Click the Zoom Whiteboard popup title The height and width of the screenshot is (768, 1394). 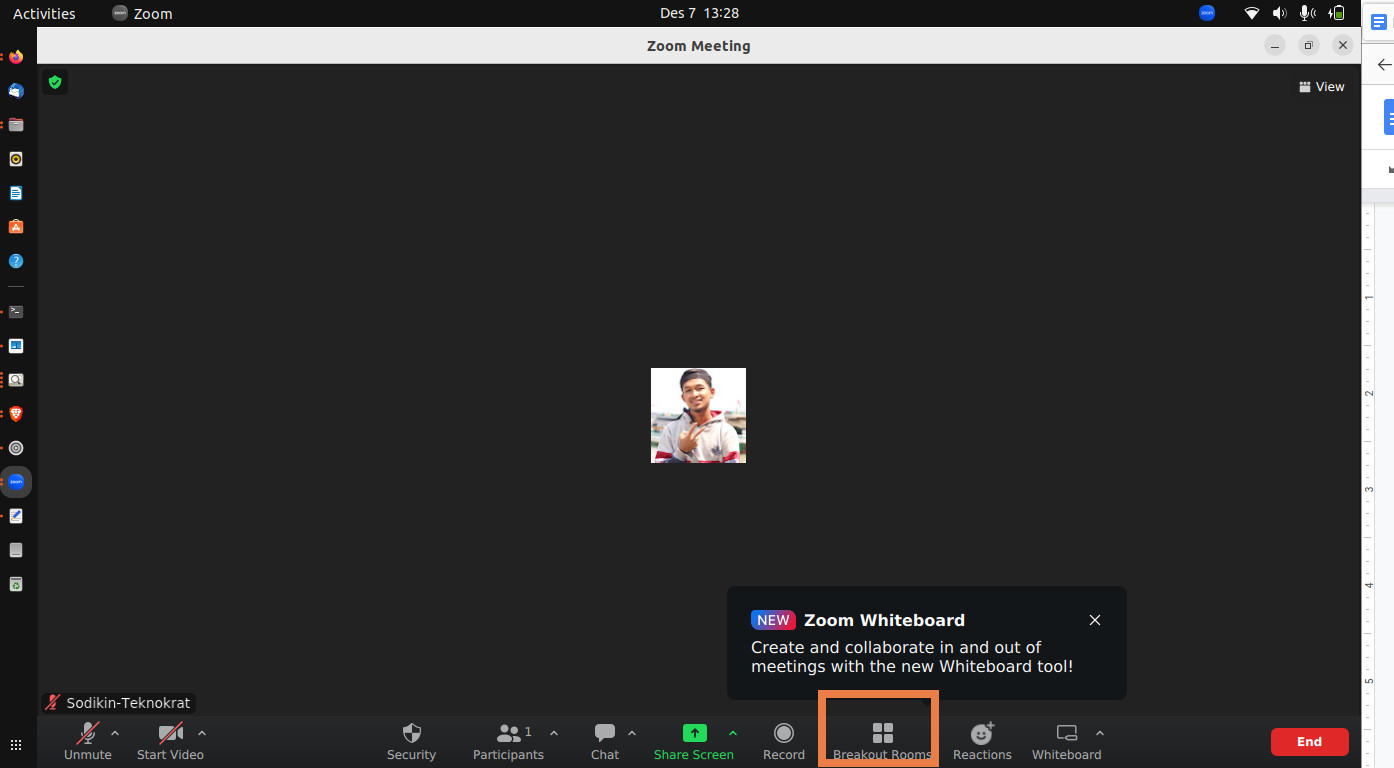click(884, 620)
